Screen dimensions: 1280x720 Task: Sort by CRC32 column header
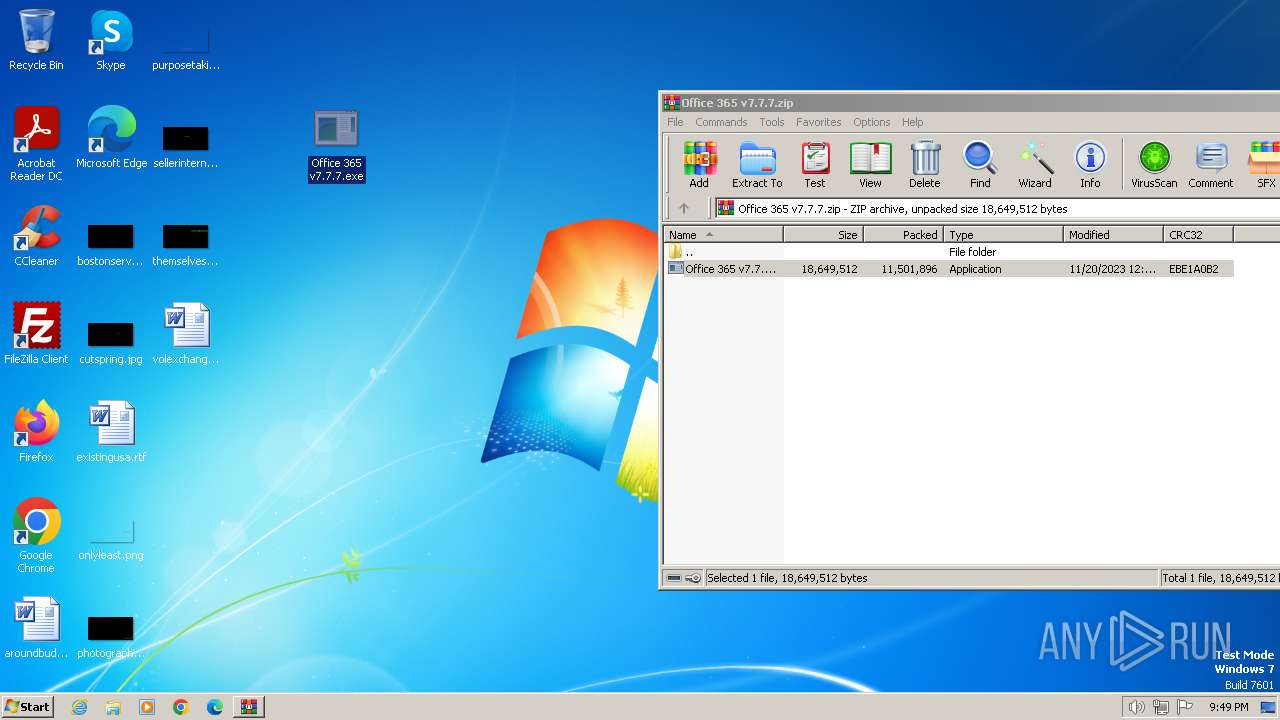pos(1198,235)
